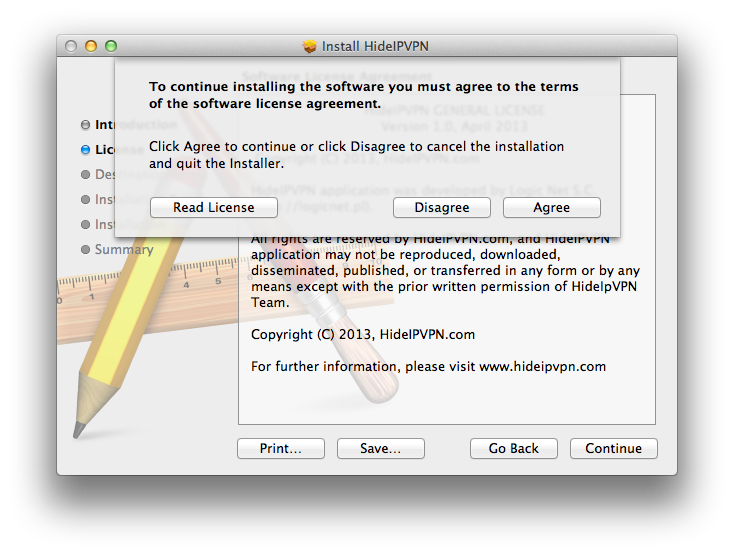The image size is (734, 554).
Task: Click the line ending 'permission of HideIpVPN'
Action: pos(444,287)
